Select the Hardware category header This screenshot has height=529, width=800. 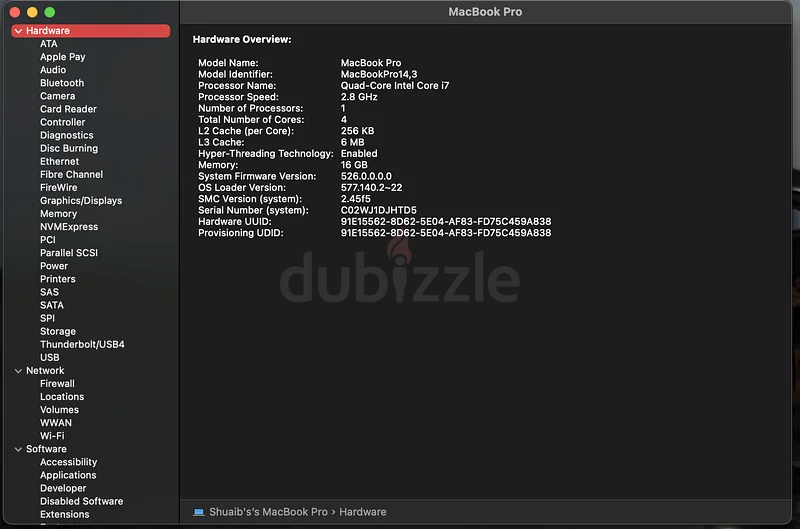[x=91, y=31]
